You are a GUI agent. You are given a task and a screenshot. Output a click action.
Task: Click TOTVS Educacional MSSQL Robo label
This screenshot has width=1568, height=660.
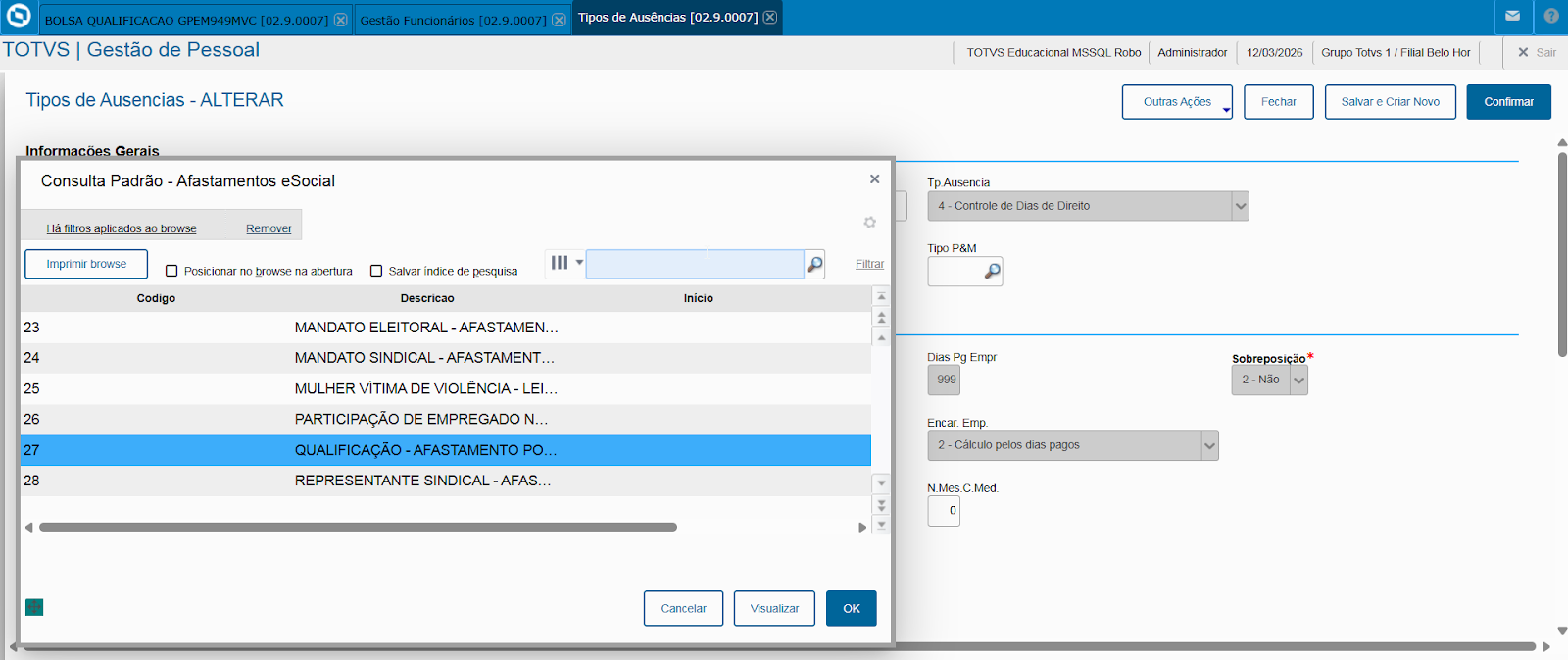coord(1053,53)
